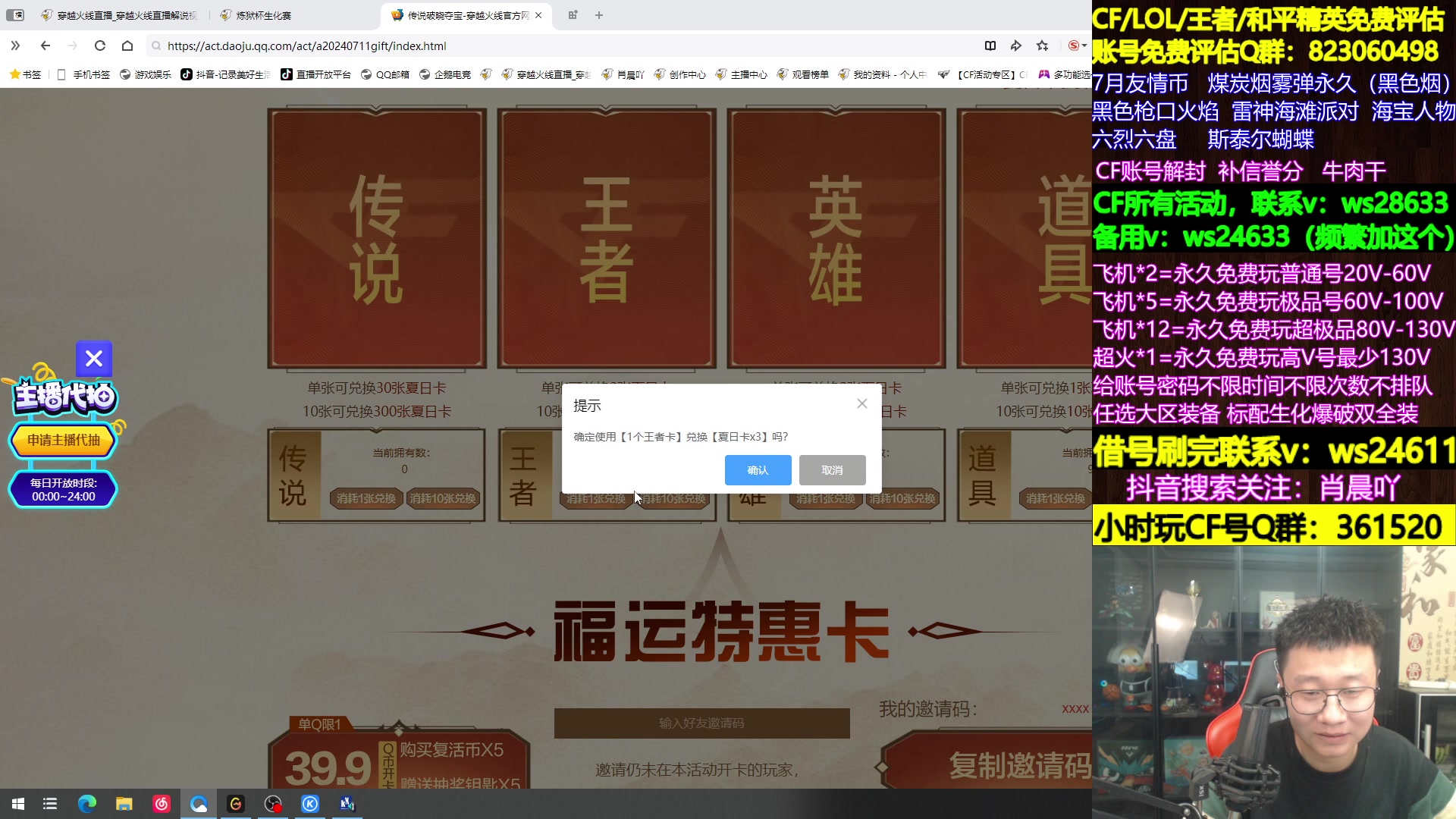Open 手机书签 bookmark
The width and height of the screenshot is (1456, 819).
(x=83, y=74)
